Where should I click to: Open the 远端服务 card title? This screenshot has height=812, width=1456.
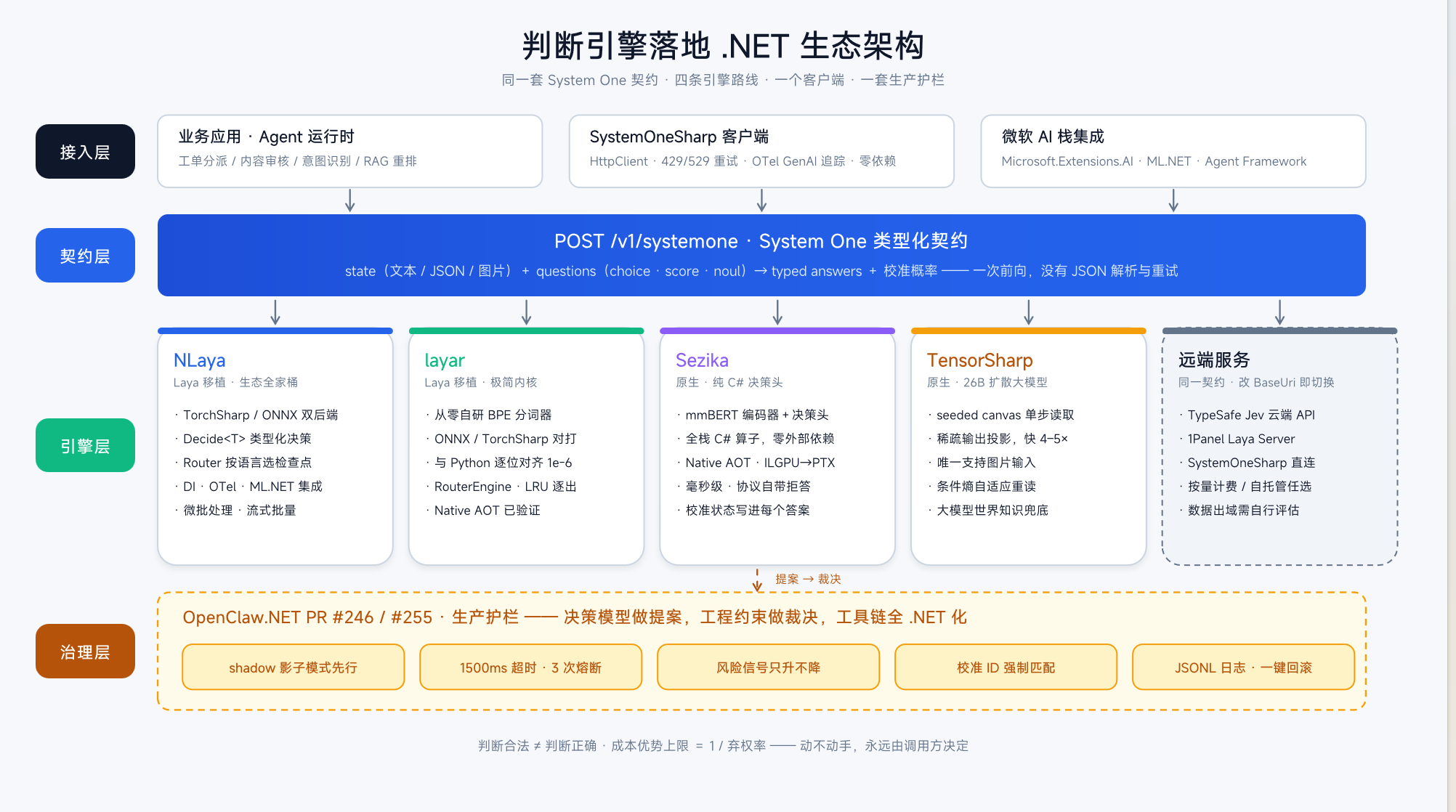pos(1214,360)
